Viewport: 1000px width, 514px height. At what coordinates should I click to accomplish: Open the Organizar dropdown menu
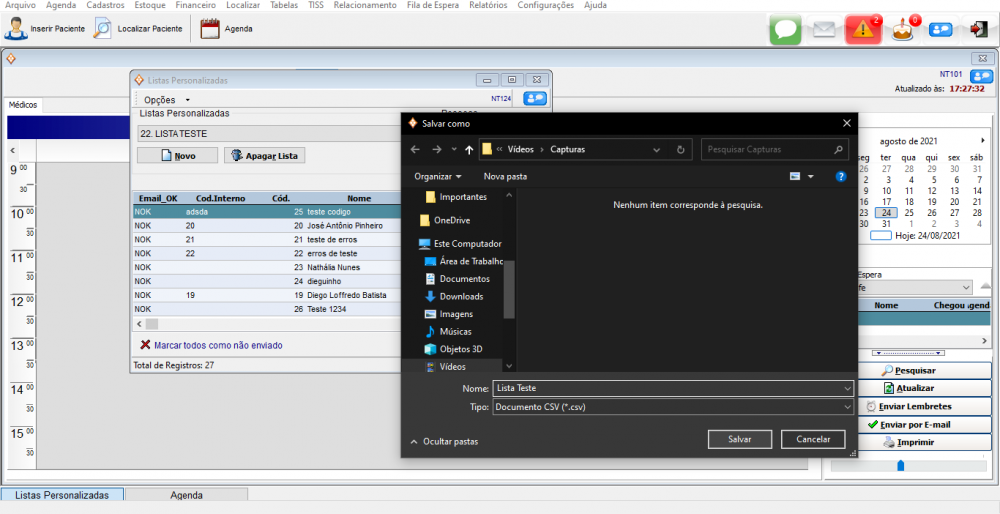point(438,176)
